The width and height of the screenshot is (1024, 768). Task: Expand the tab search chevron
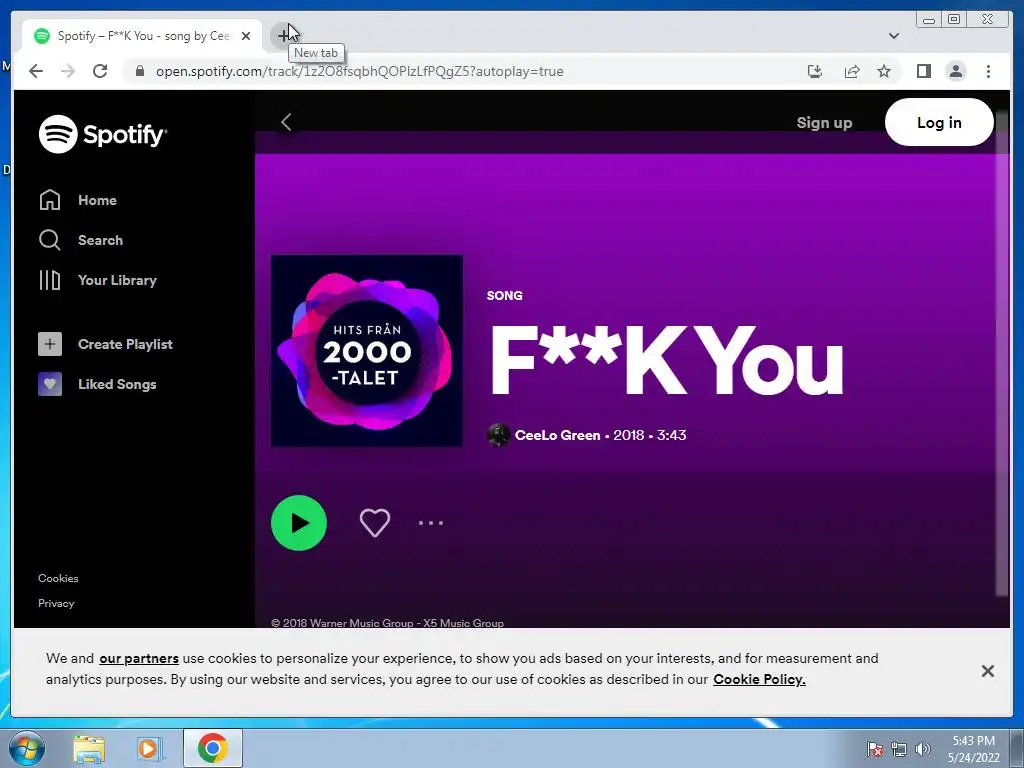pyautogui.click(x=893, y=36)
